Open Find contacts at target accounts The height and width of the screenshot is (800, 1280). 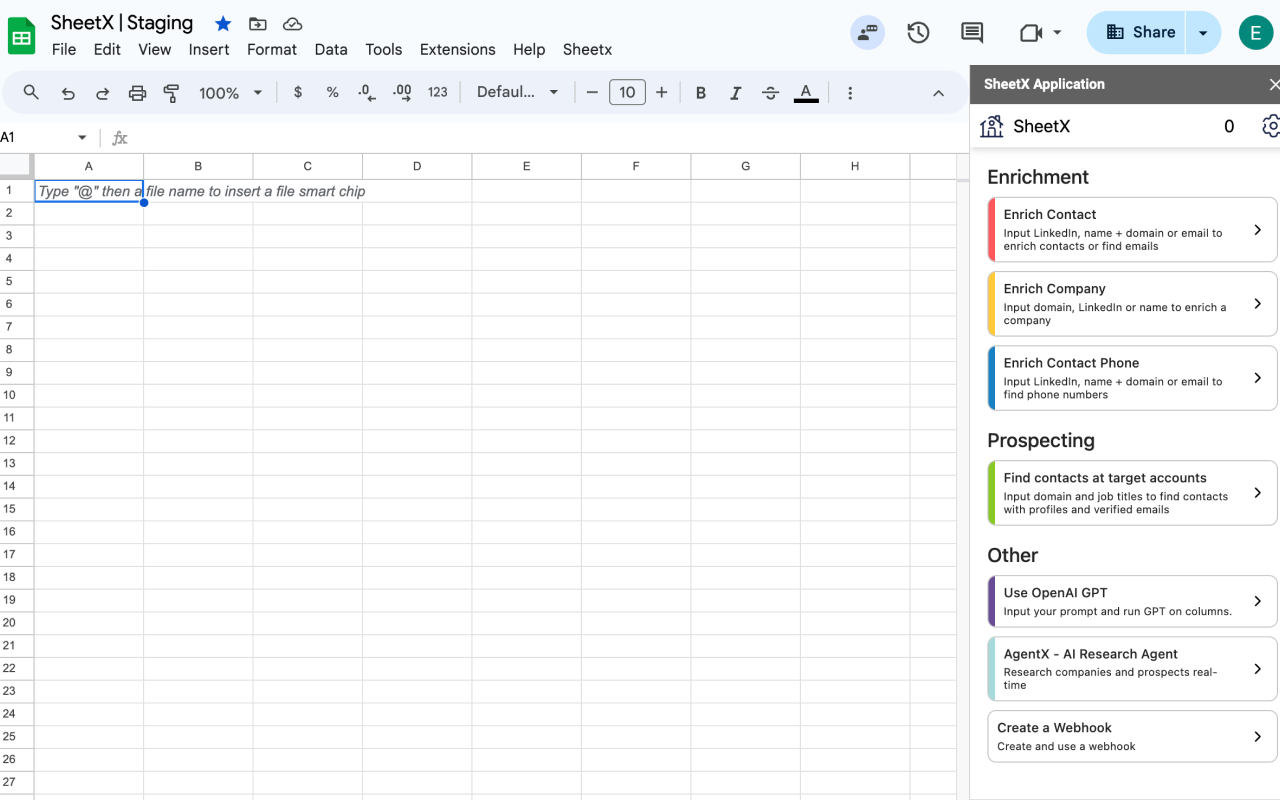[1132, 493]
